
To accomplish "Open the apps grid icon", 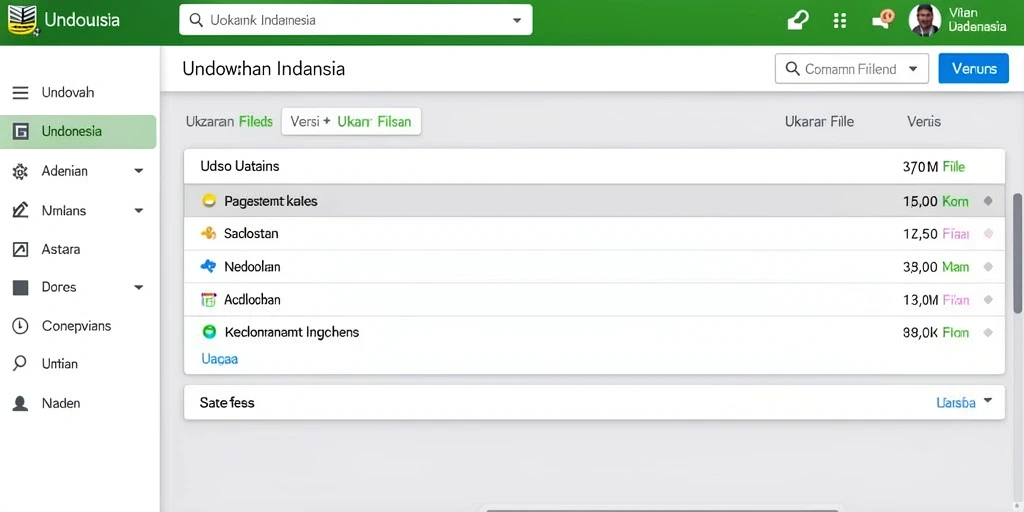I will 840,20.
